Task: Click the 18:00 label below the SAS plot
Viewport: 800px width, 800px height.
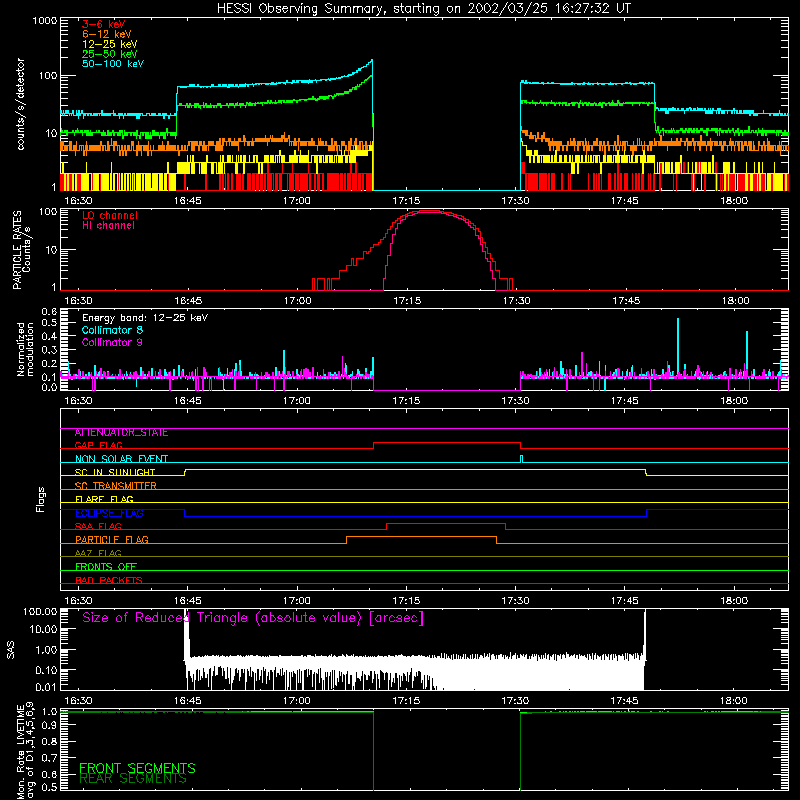Action: click(734, 701)
